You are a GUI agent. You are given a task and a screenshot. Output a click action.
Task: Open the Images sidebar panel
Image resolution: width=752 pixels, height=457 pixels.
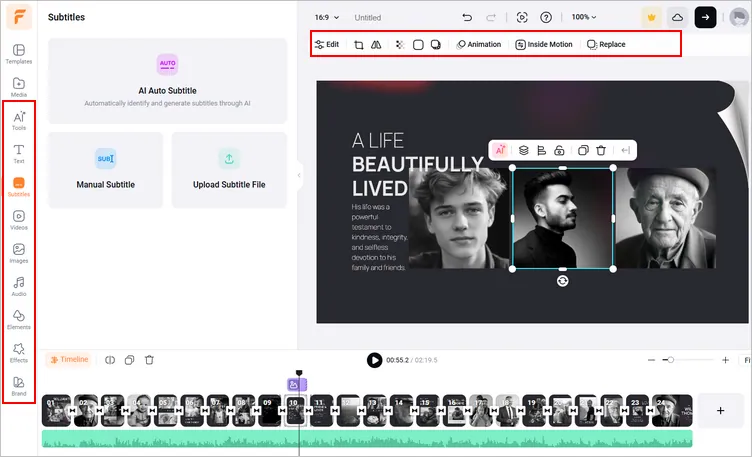click(x=19, y=253)
